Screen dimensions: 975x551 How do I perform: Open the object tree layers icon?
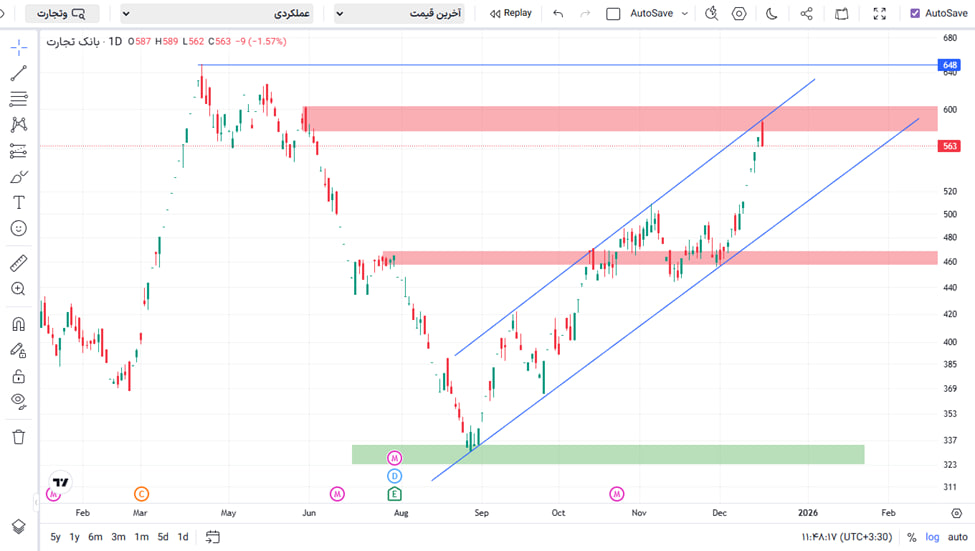[19, 526]
